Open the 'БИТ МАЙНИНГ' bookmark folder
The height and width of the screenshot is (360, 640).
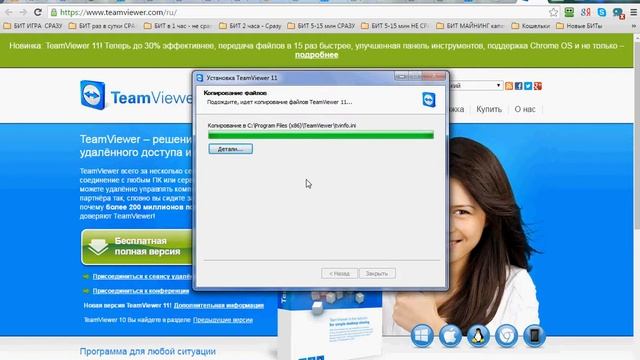[x=470, y=26]
